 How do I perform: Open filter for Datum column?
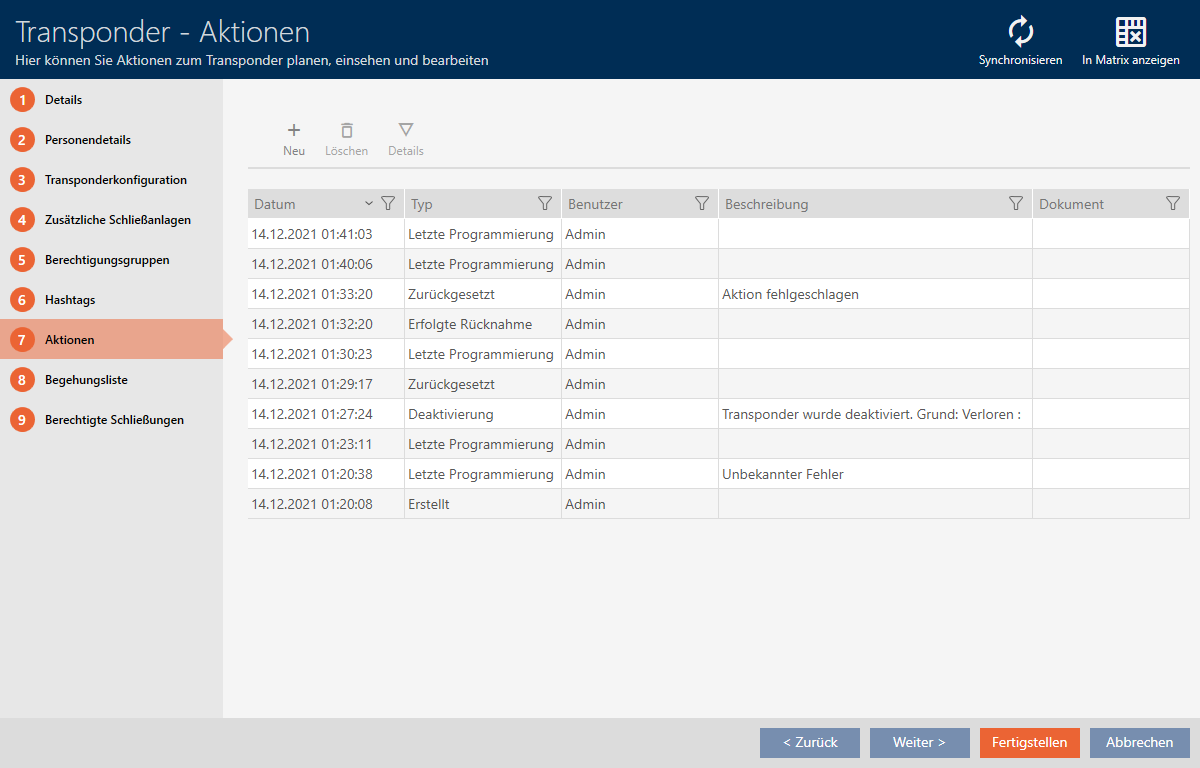[x=388, y=203]
